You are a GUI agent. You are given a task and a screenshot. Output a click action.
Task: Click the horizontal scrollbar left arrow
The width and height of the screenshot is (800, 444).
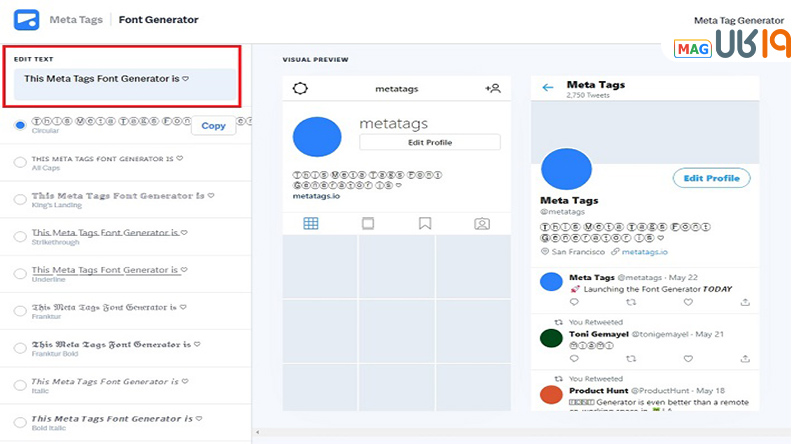(x=258, y=433)
